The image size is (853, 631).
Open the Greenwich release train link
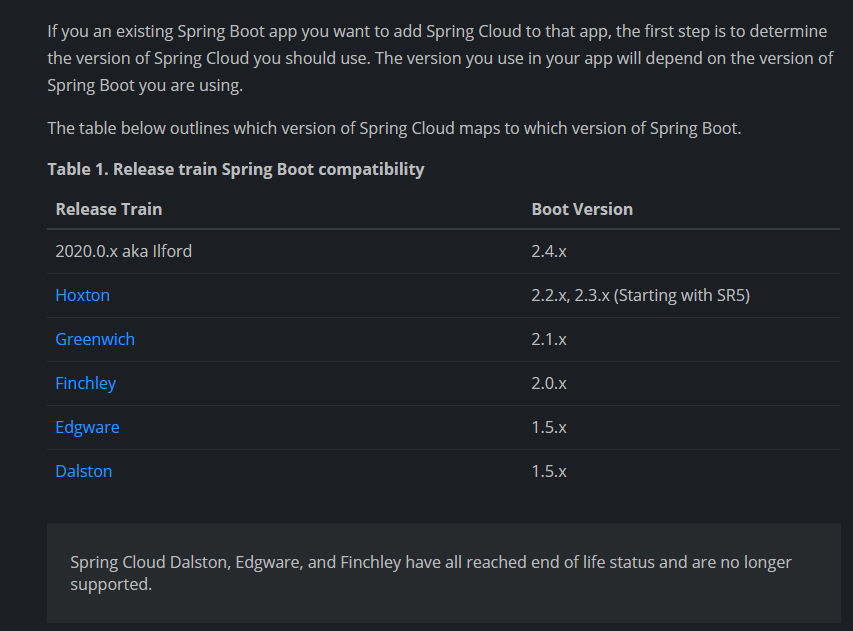click(95, 339)
